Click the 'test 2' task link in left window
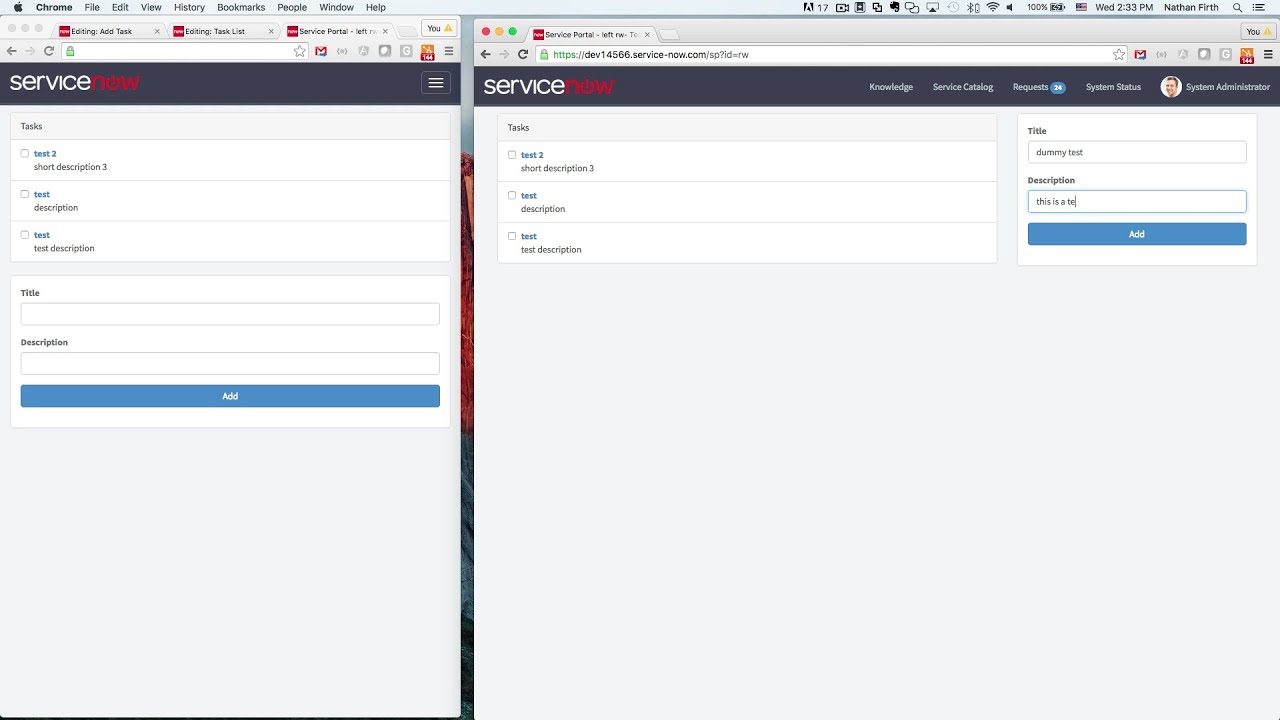The image size is (1280, 720). (45, 154)
